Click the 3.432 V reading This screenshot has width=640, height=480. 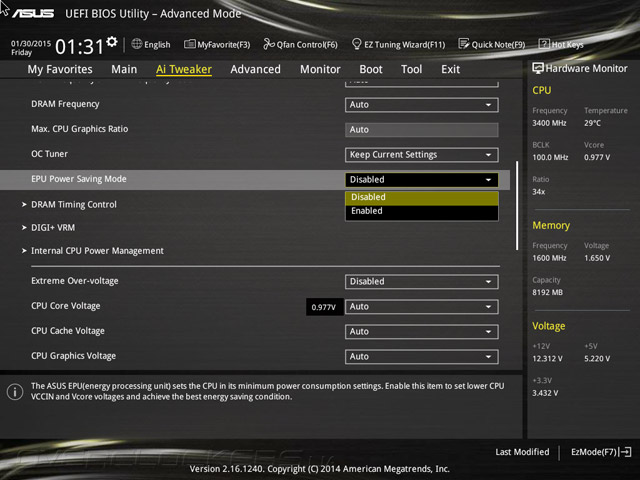click(x=545, y=393)
